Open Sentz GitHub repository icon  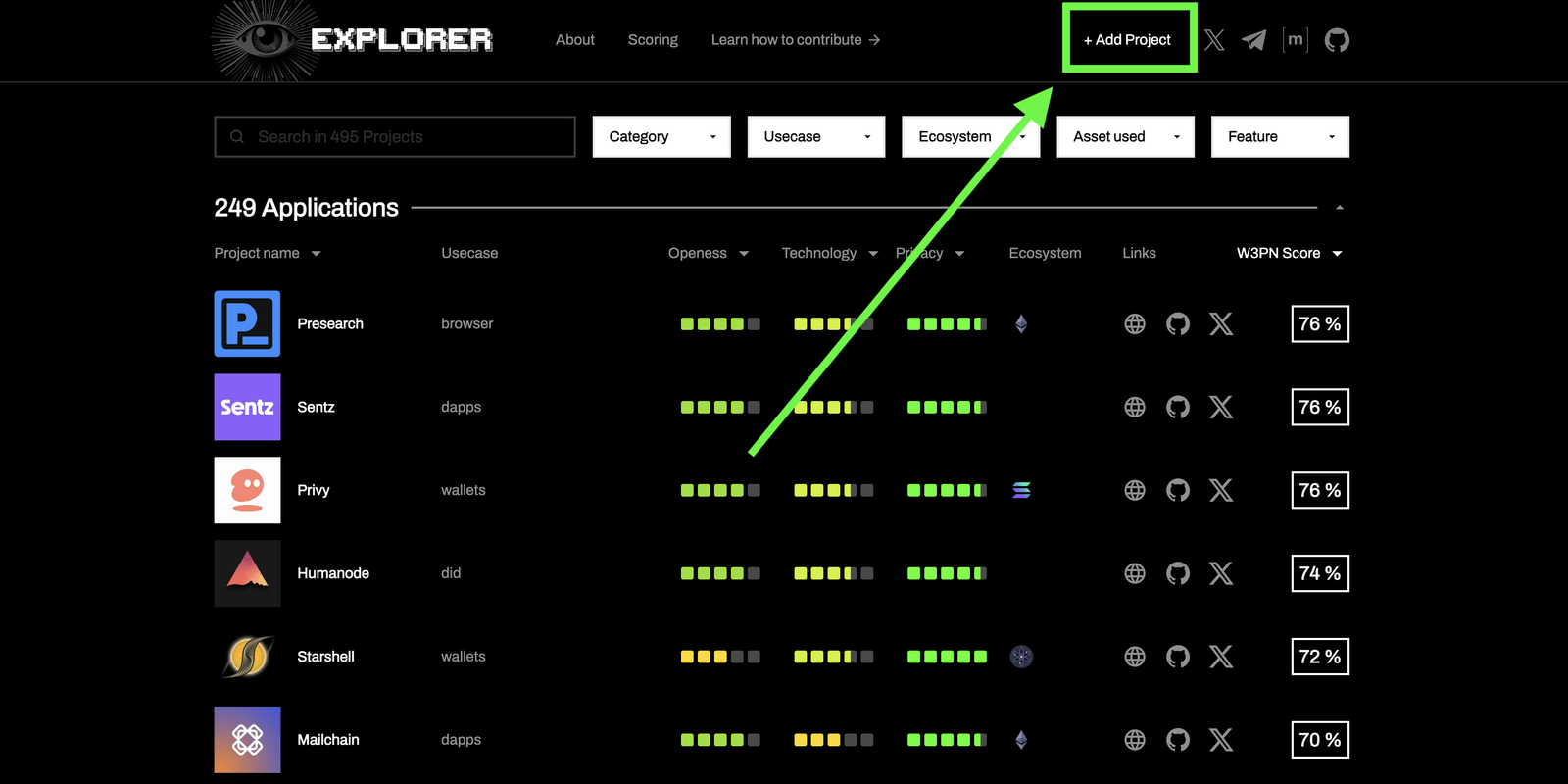[1177, 408]
